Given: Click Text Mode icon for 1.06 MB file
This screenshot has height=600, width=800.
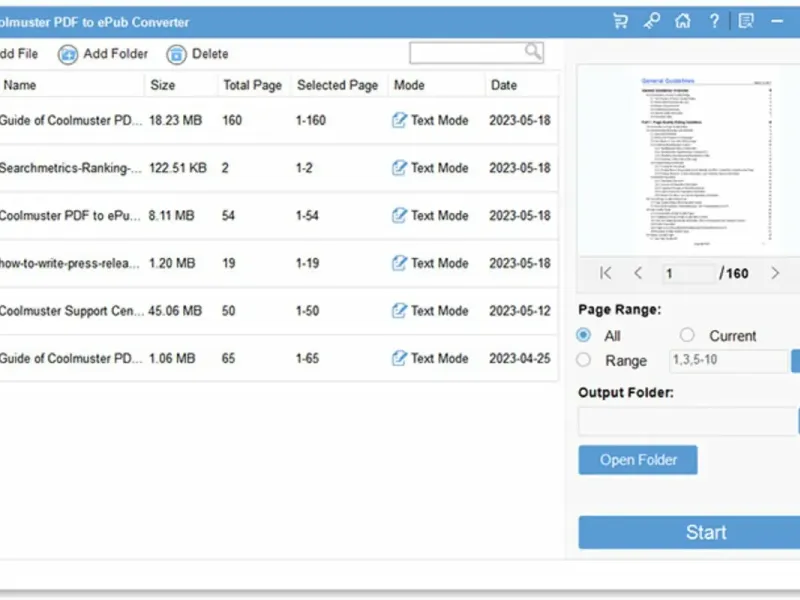Looking at the screenshot, I should pyautogui.click(x=399, y=358).
